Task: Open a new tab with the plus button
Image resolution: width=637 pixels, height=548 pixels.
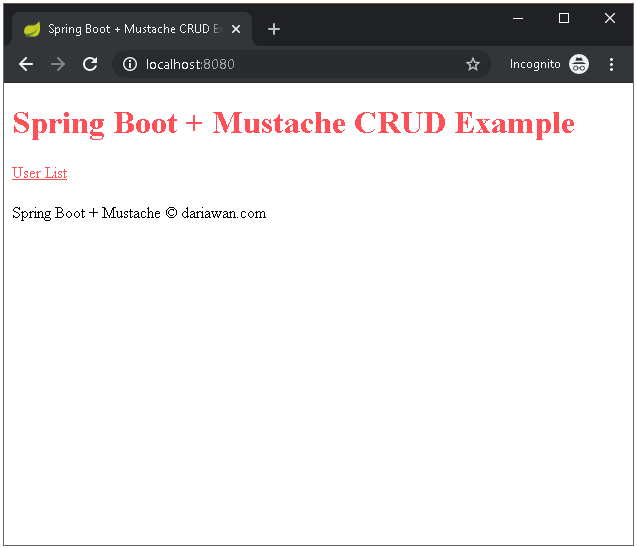Action: [x=274, y=29]
